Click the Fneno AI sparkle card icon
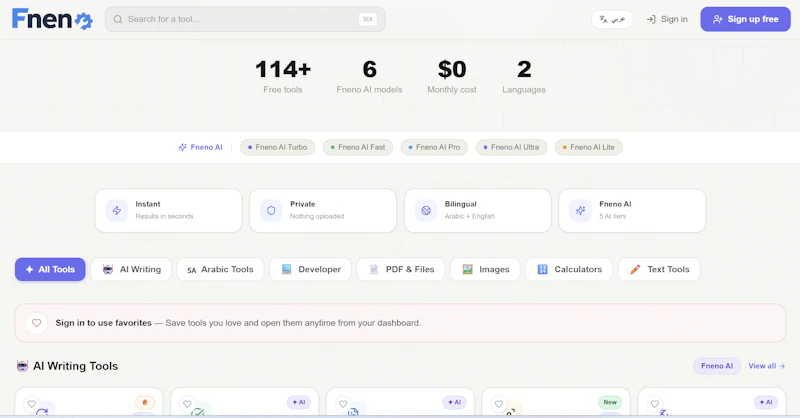 point(581,210)
